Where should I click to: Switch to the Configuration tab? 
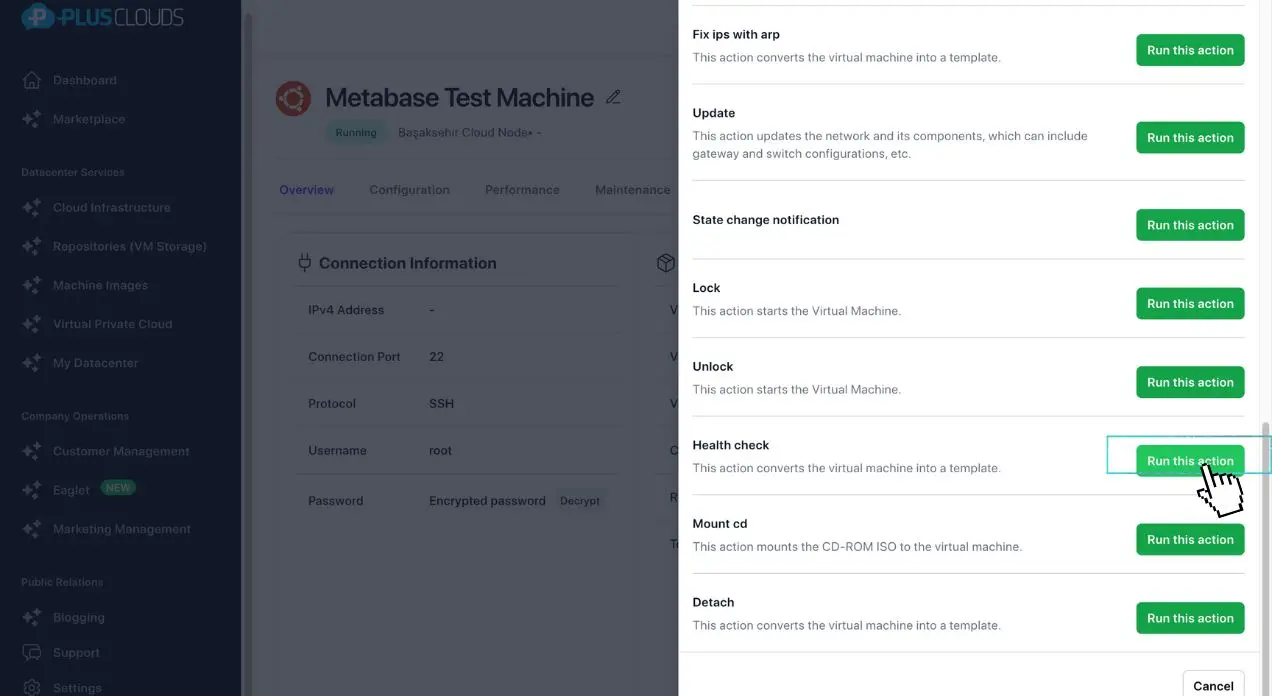pyautogui.click(x=409, y=190)
